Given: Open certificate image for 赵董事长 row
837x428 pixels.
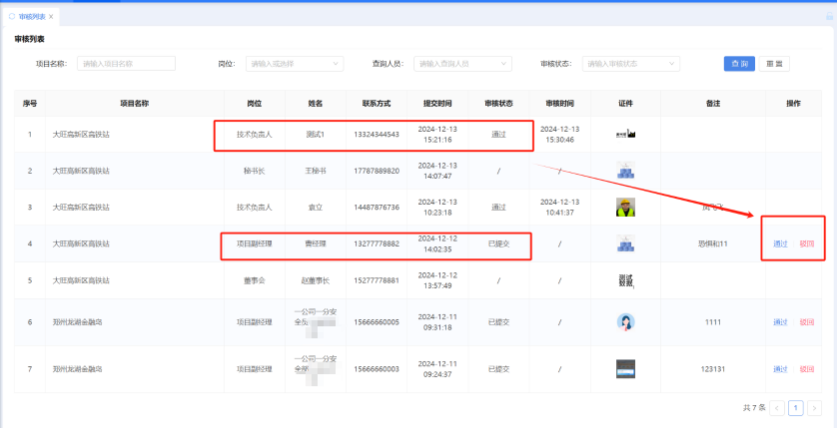Looking at the screenshot, I should point(626,281).
